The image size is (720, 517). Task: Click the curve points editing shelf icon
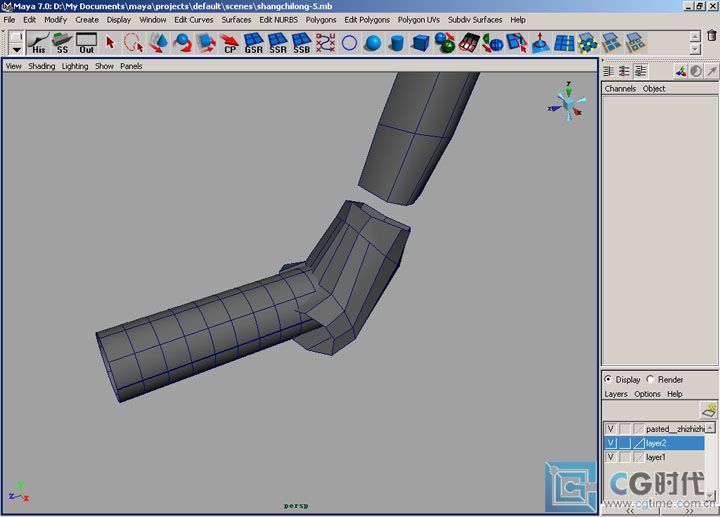click(x=325, y=43)
